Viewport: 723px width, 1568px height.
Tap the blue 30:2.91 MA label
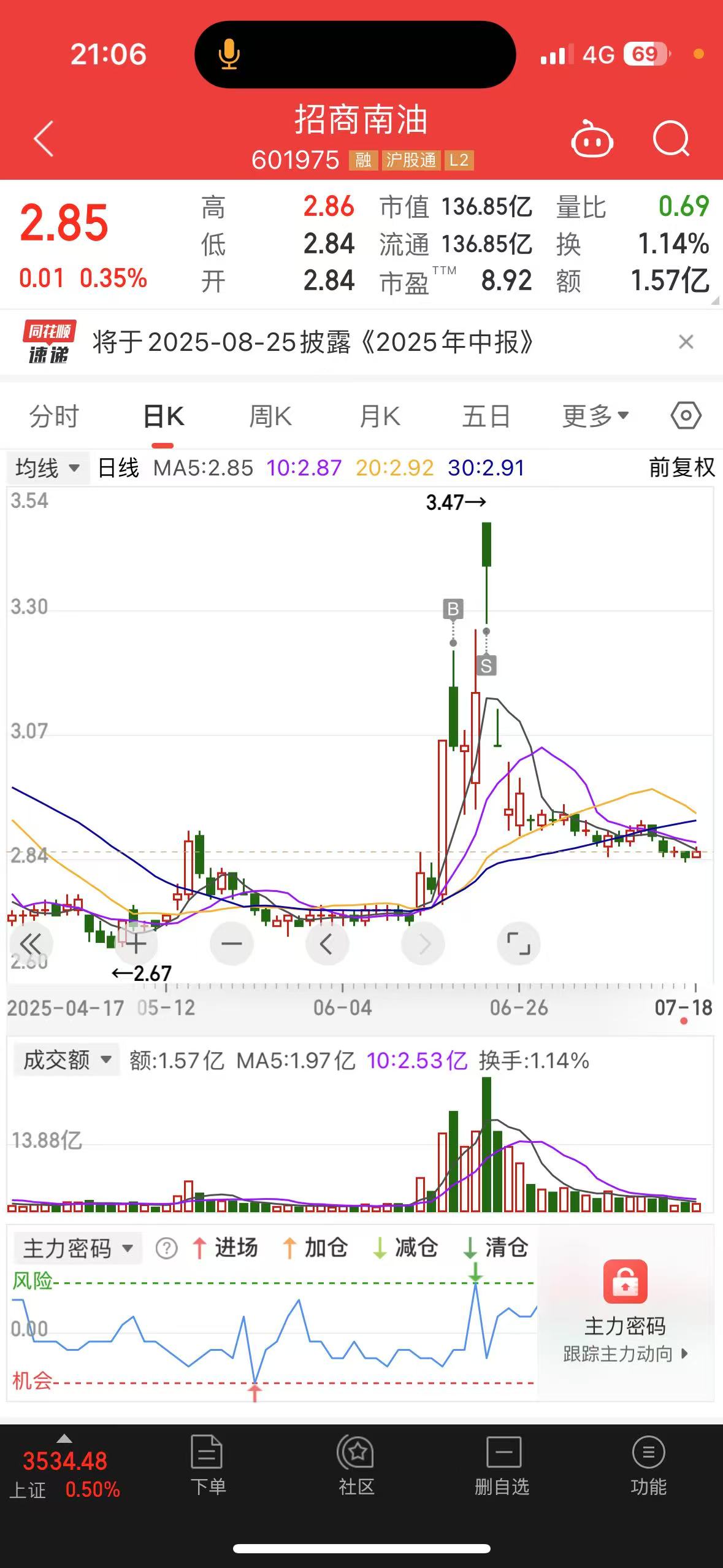pos(486,468)
